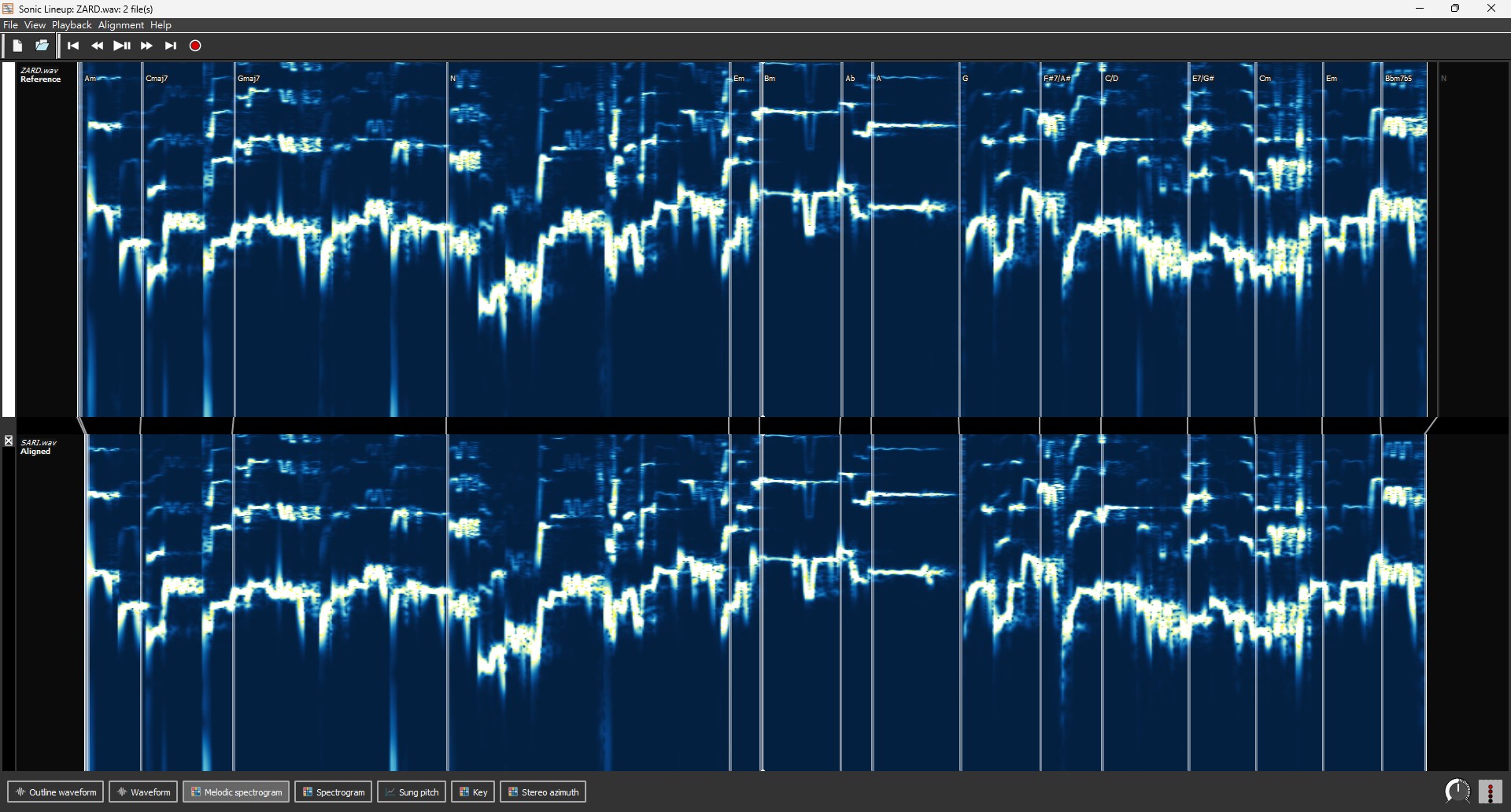Open the File menu
Viewport: 1511px width, 812px height.
click(x=10, y=25)
